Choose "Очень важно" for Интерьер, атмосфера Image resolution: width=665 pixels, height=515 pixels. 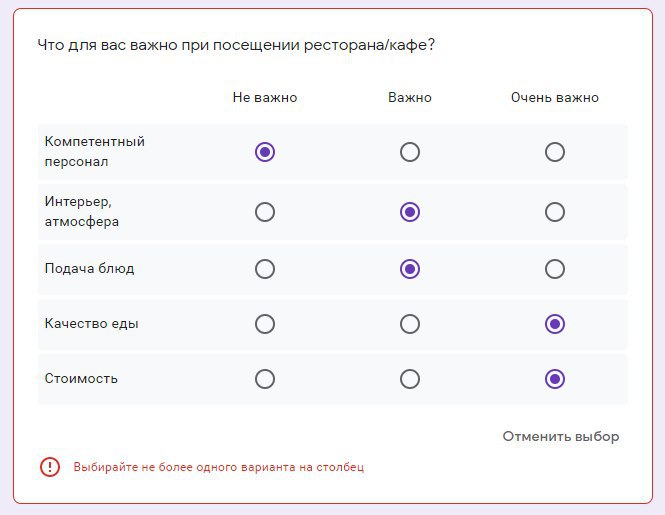tap(555, 212)
